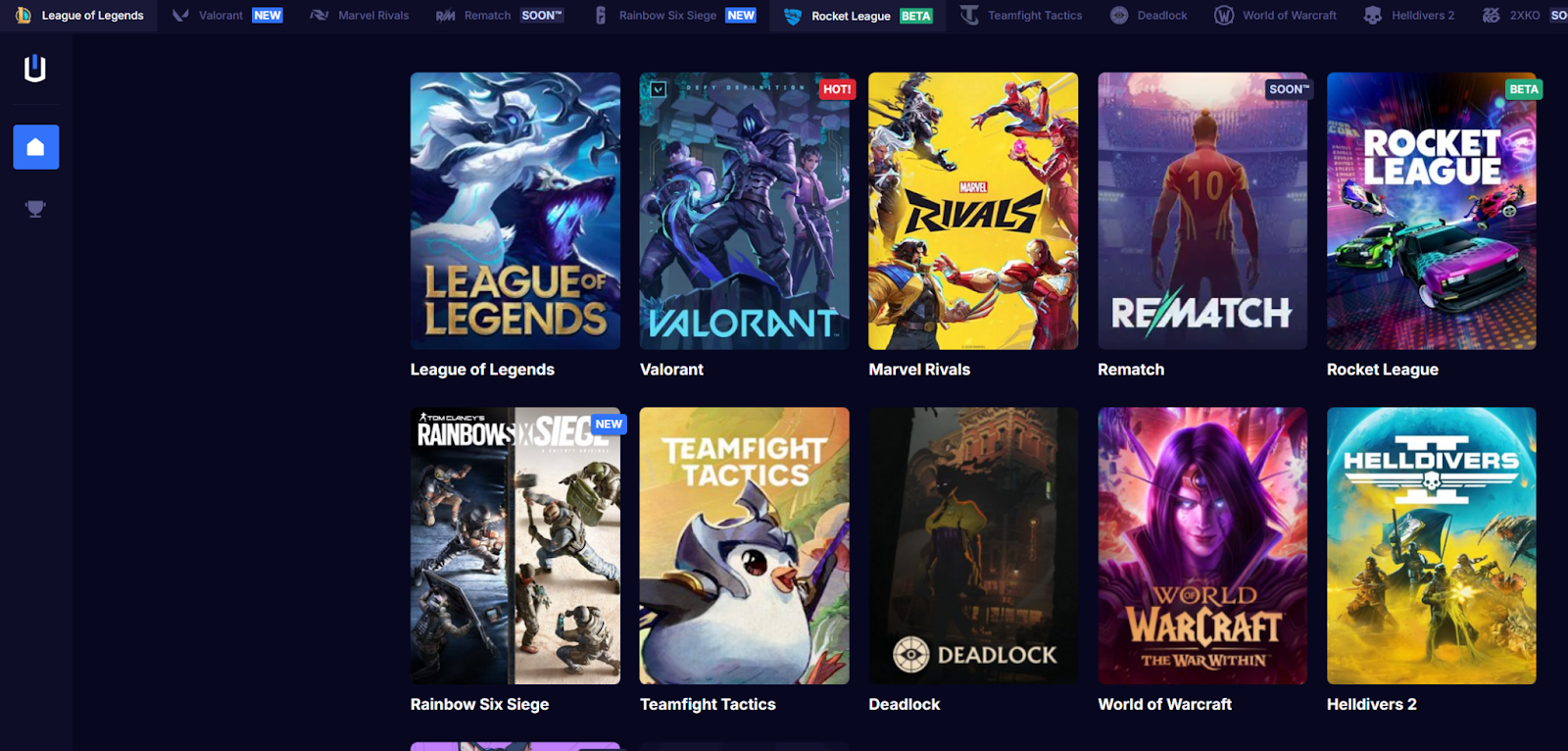The height and width of the screenshot is (751, 1568).
Task: Click the SOON badge on Rematch card
Action: pos(1289,89)
